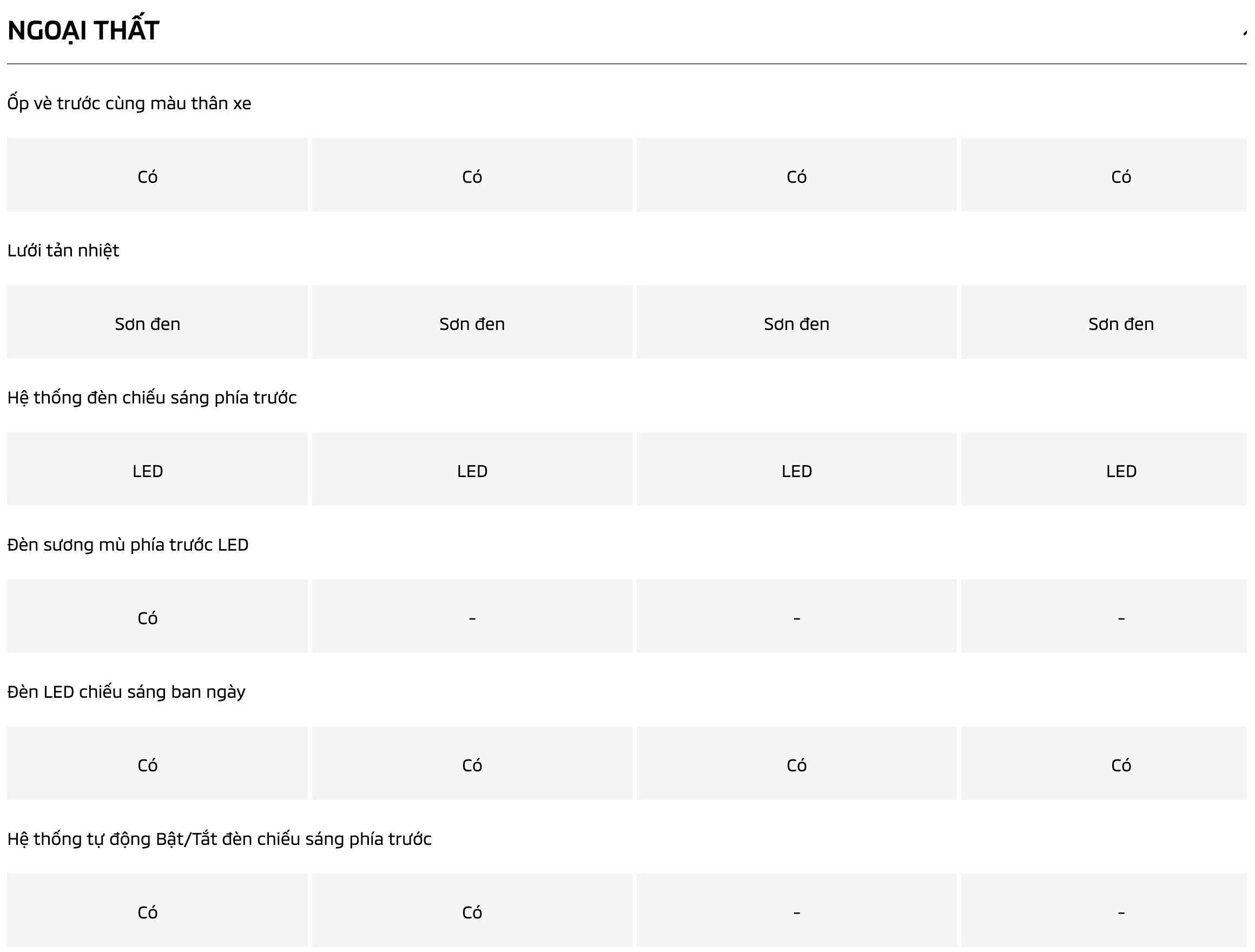Select second-column 'Sơn đen' grille cell

[x=472, y=323]
